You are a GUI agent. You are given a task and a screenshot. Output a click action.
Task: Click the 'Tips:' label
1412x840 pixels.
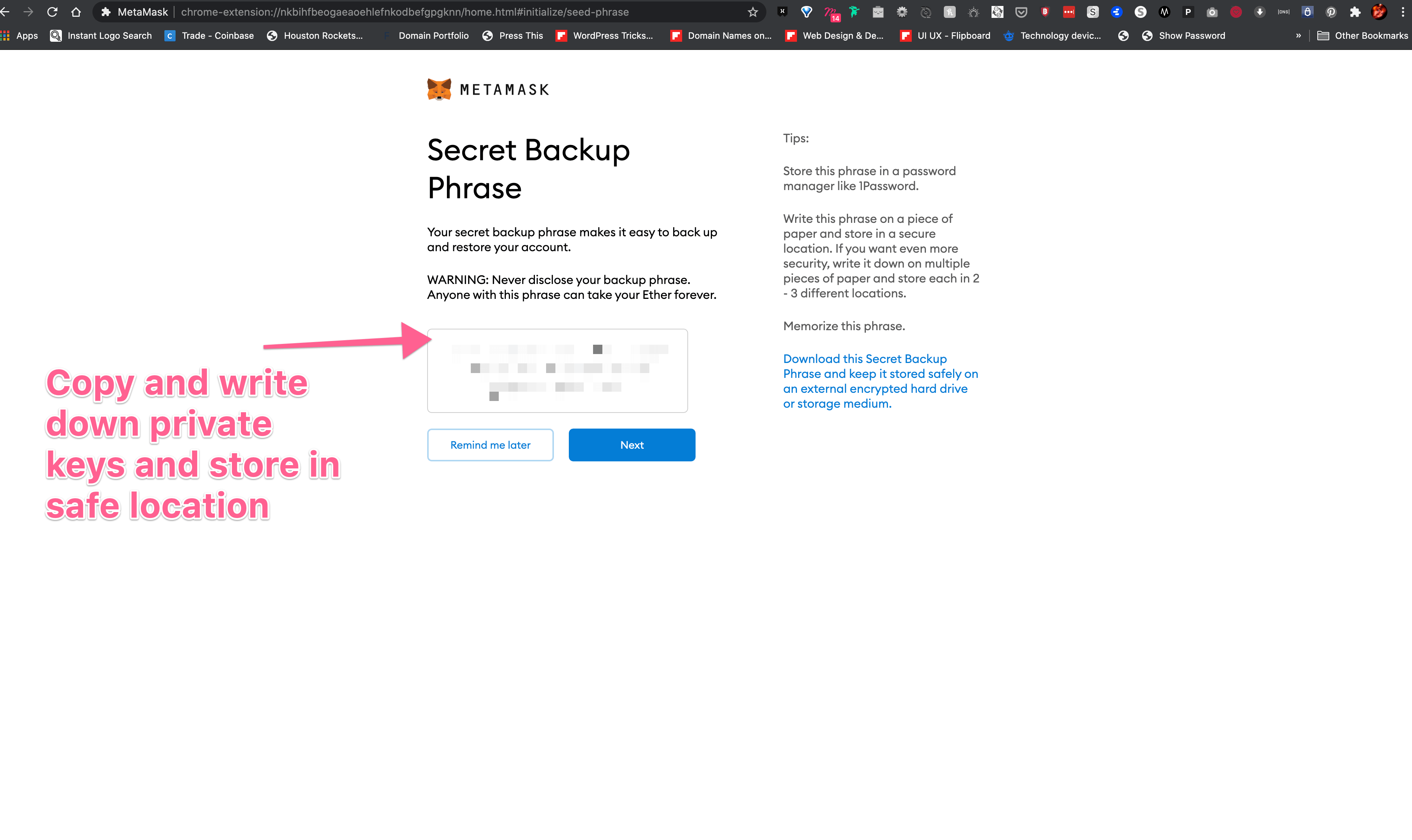(x=795, y=138)
